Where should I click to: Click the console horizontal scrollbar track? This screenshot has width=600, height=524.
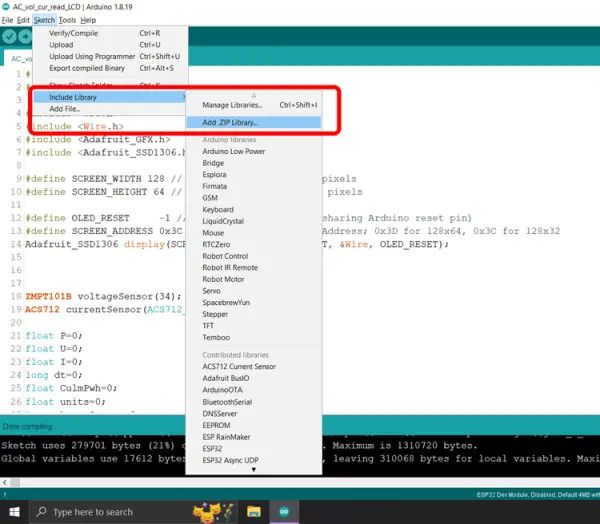[x=306, y=483]
